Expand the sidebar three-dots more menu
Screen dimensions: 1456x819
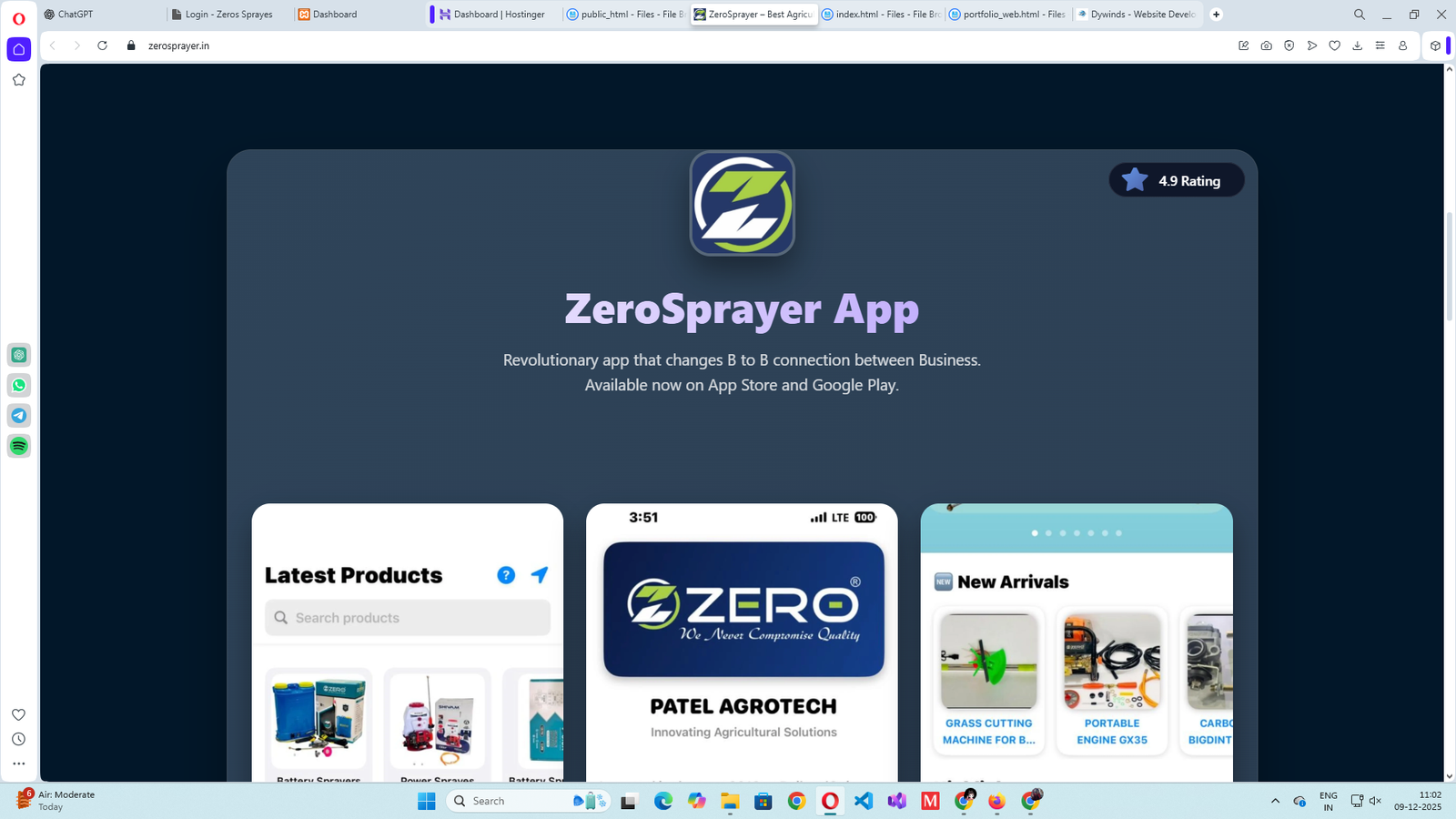[19, 763]
